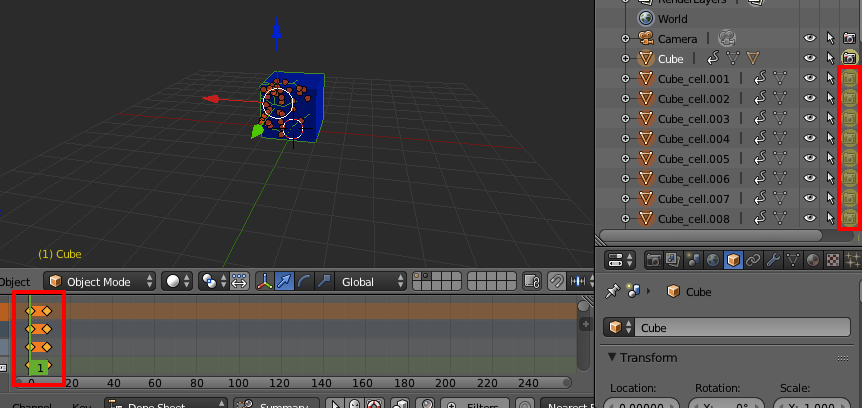This screenshot has width=862, height=408.
Task: Open the Render properties tab
Action: pyautogui.click(x=653, y=260)
